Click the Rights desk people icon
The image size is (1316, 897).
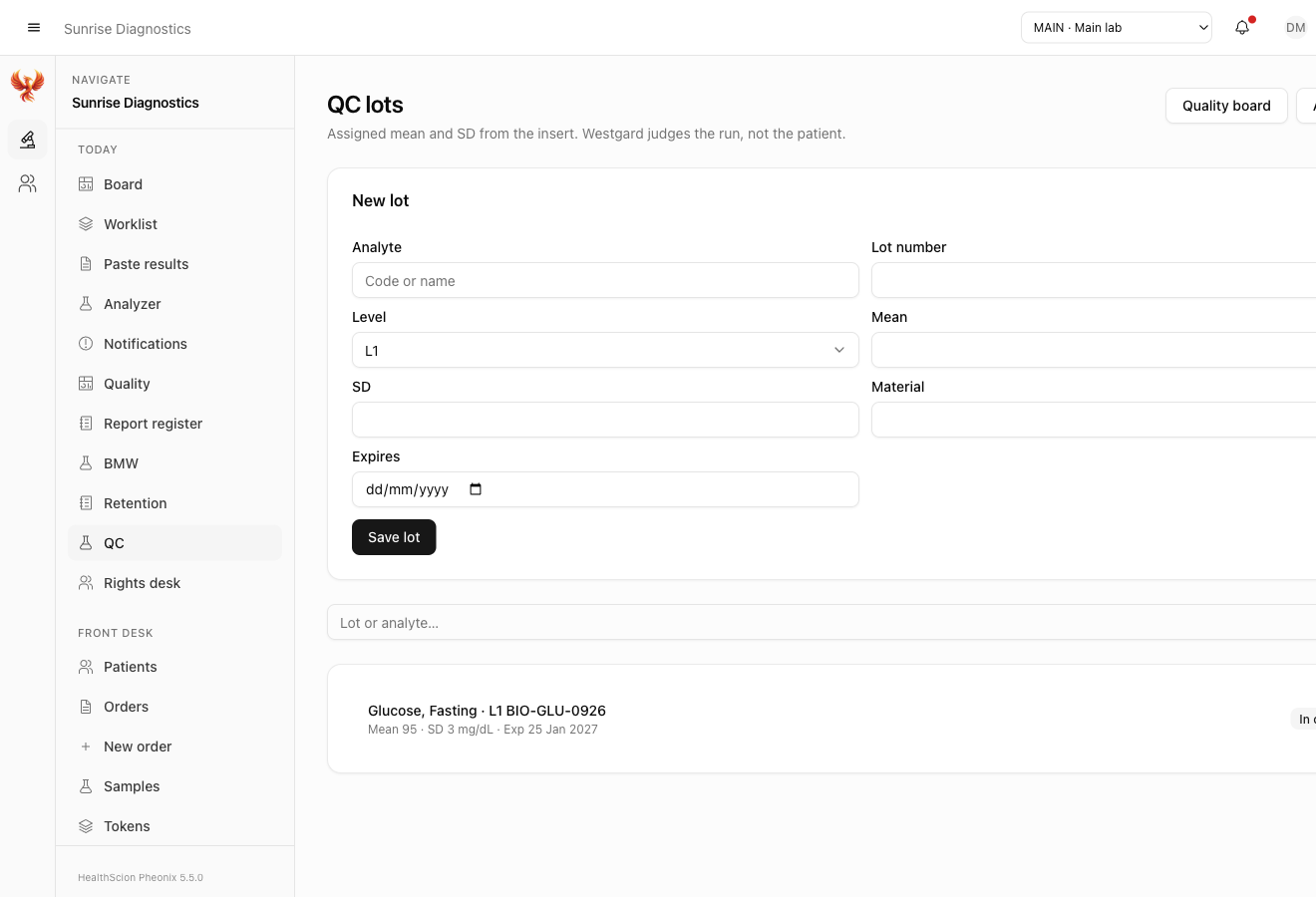coord(86,583)
